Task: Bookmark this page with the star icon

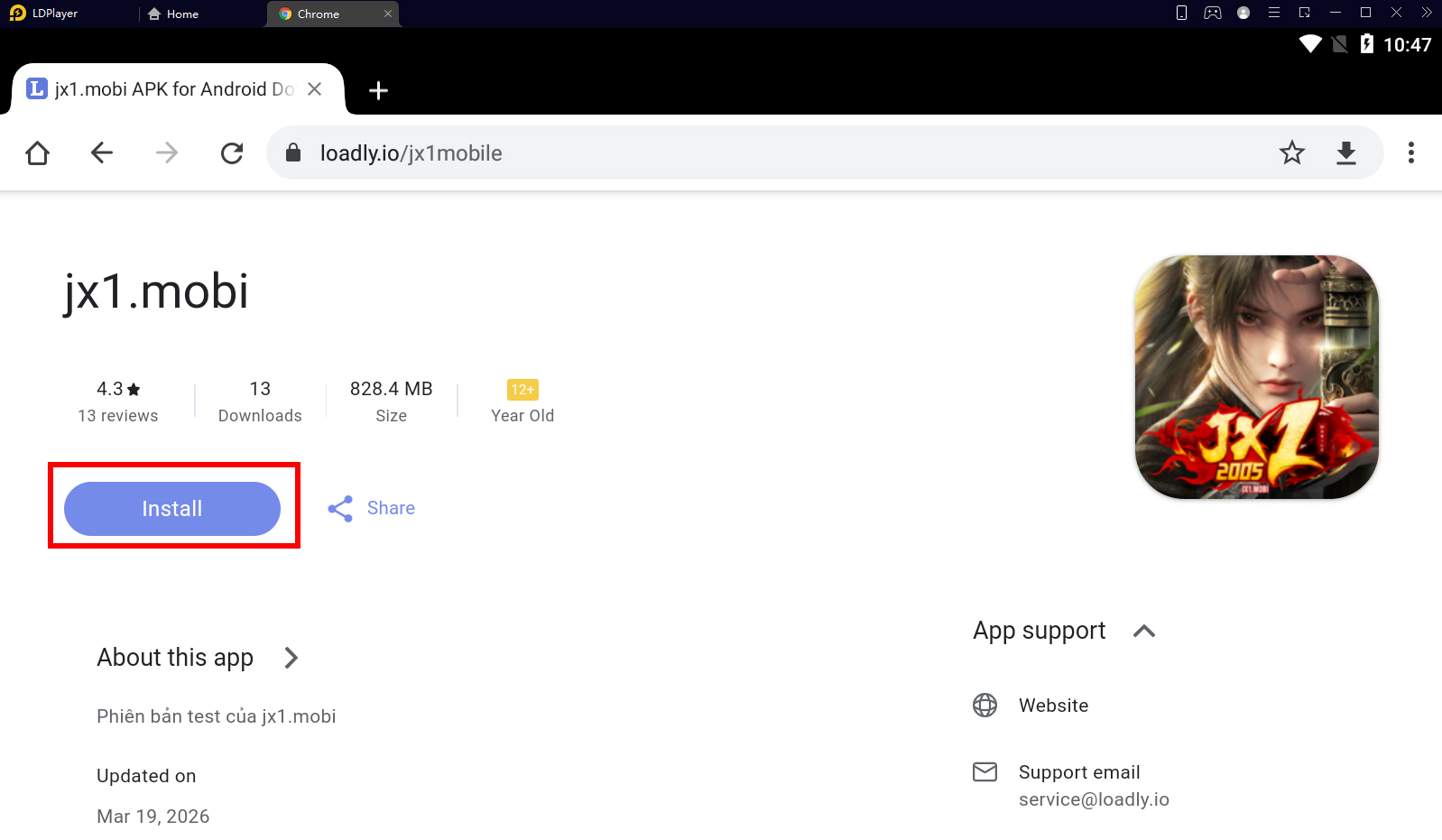Action: coord(1291,153)
